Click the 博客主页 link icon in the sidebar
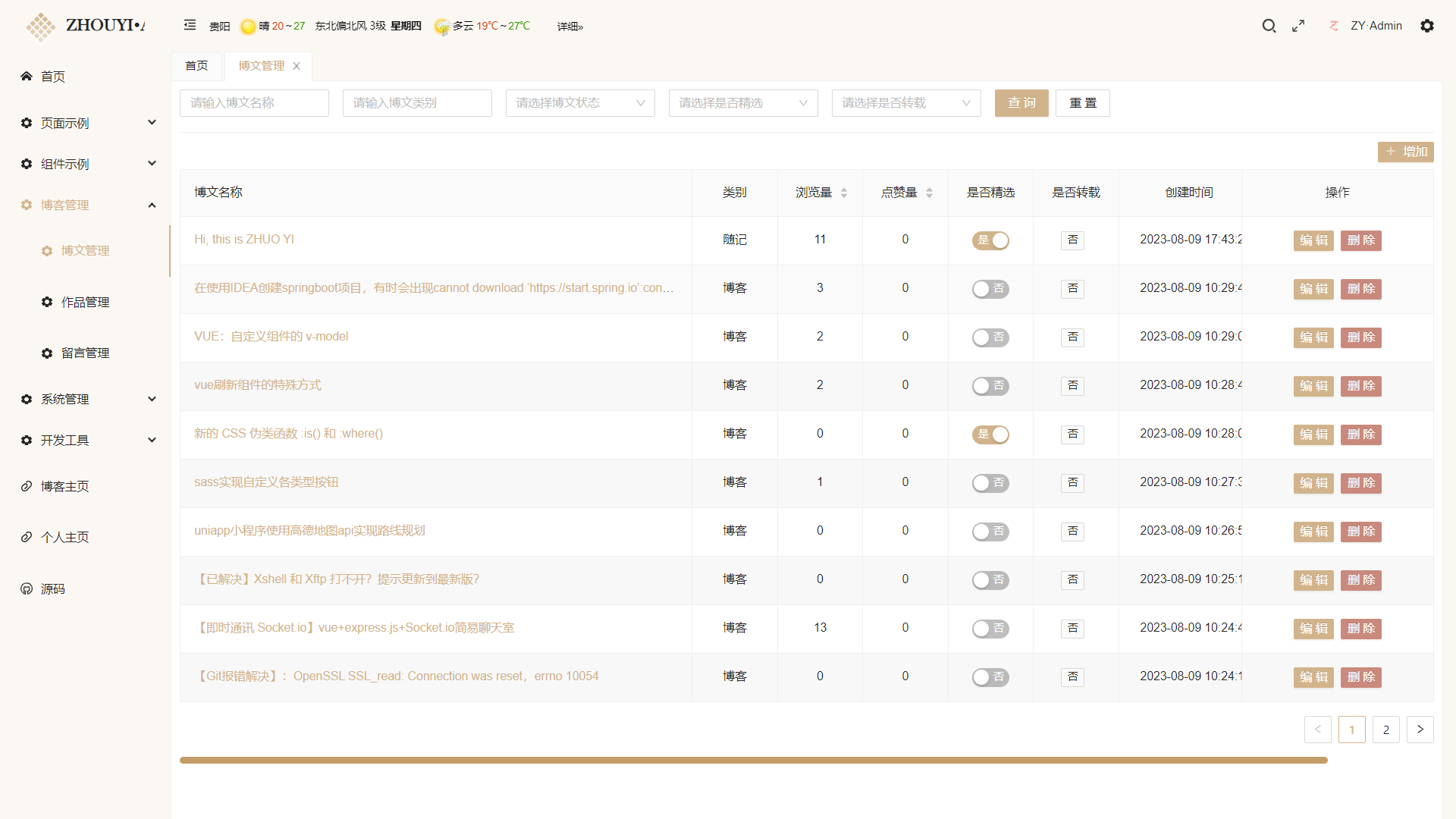This screenshot has width=1456, height=819. 27,486
